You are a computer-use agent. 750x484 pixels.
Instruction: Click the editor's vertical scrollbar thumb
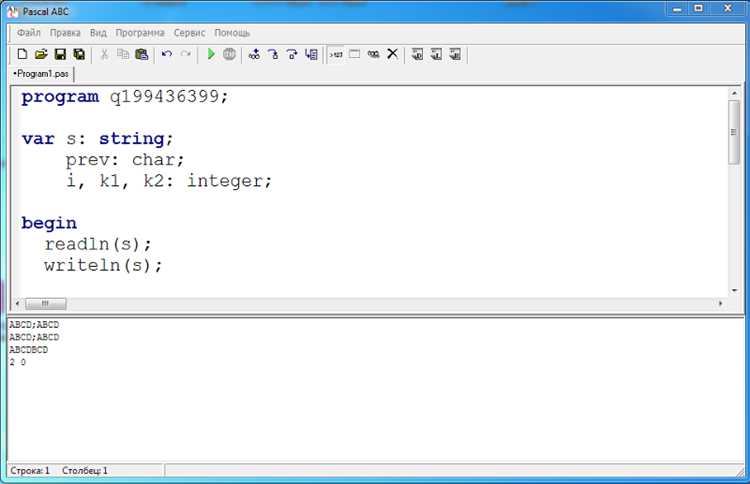[x=734, y=130]
